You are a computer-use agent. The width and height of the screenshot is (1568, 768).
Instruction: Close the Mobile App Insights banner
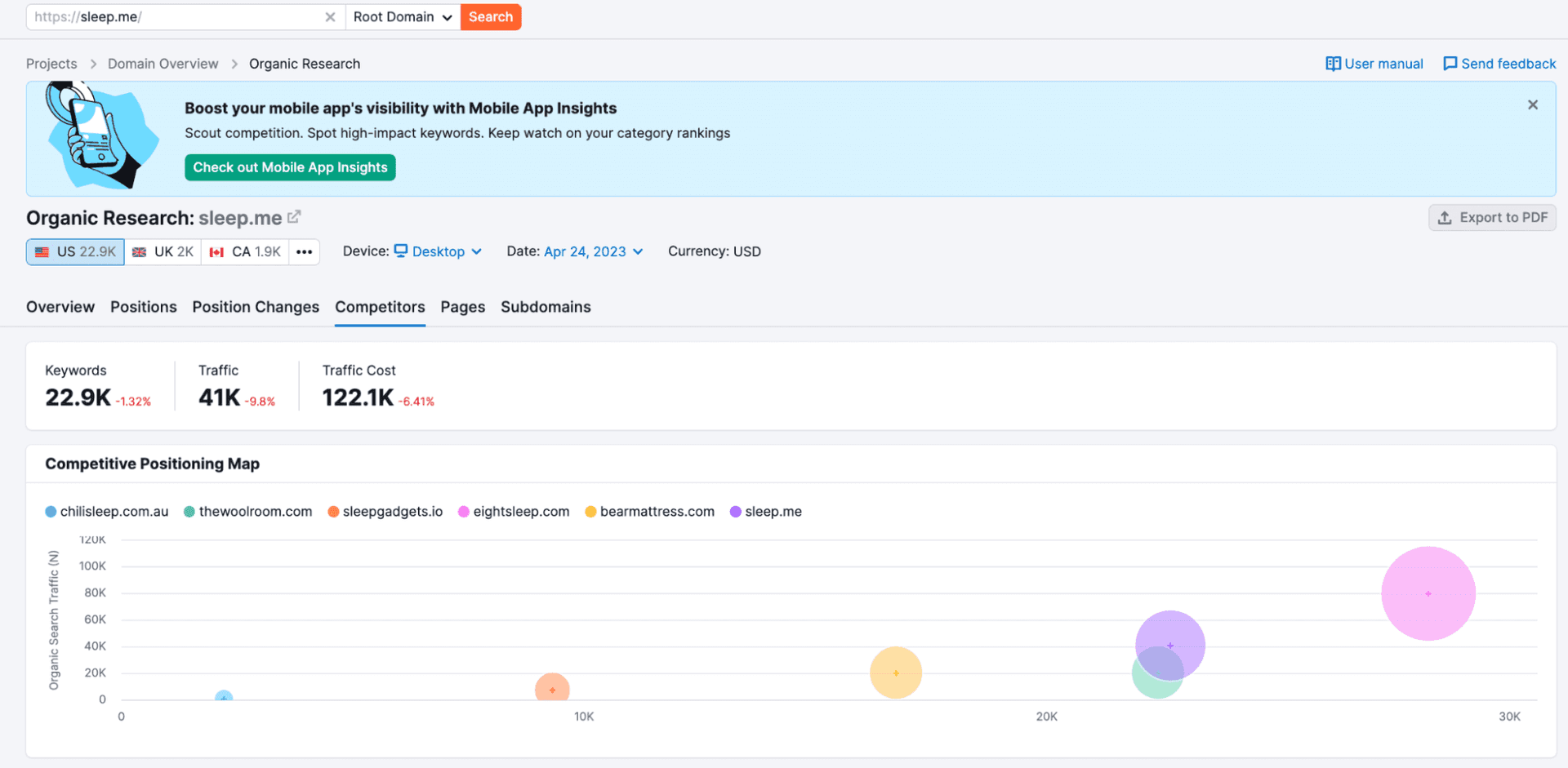(1533, 104)
